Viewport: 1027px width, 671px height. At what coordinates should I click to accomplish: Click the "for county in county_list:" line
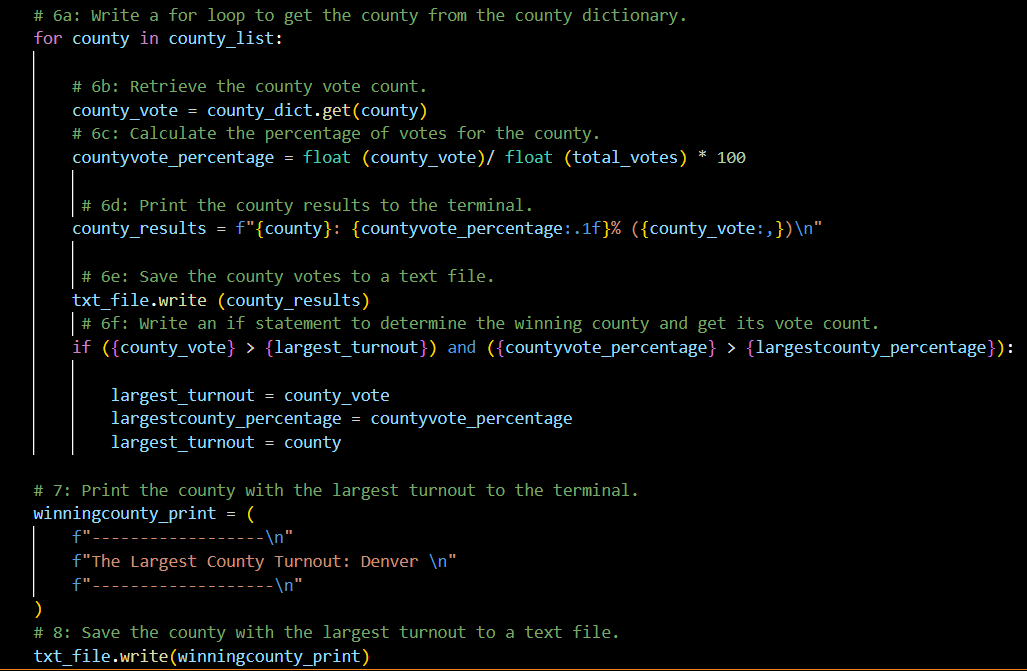158,39
